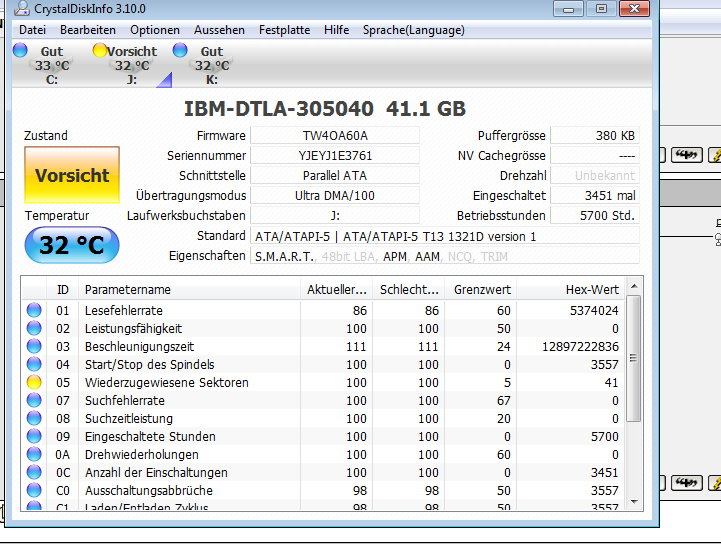Screen dimensions: 721x544
Task: Click the blue icon for Anzahl der Einschaltungen
Action: [34, 472]
